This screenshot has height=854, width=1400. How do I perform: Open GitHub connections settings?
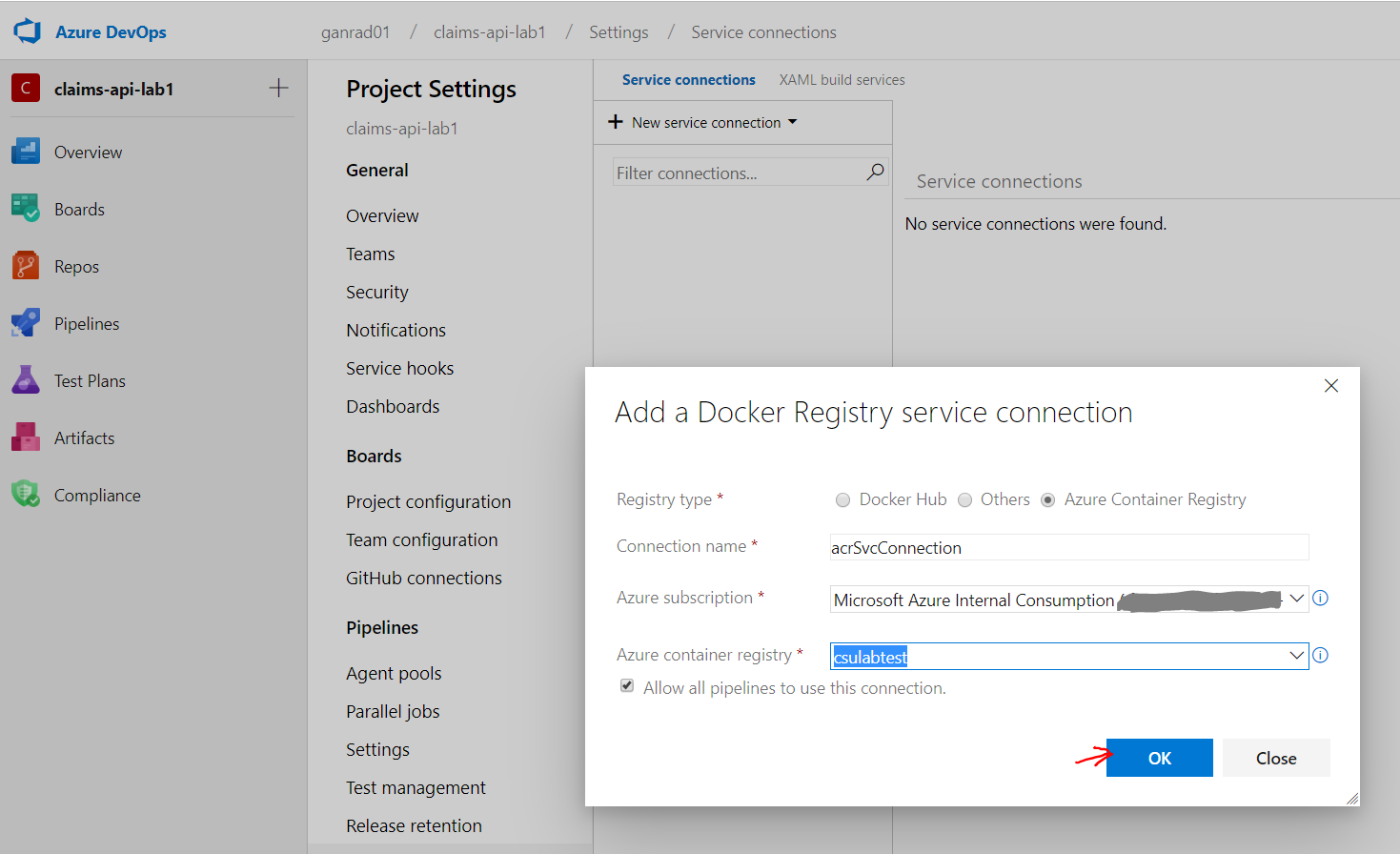tap(424, 578)
